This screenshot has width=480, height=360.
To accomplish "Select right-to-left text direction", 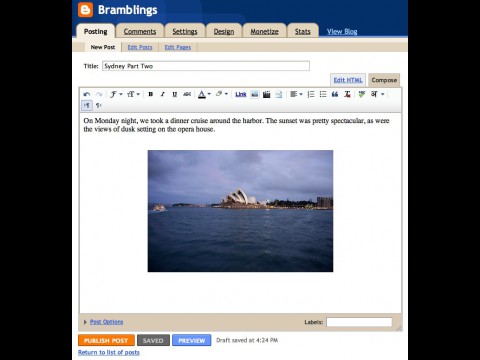I will pyautogui.click(x=99, y=106).
